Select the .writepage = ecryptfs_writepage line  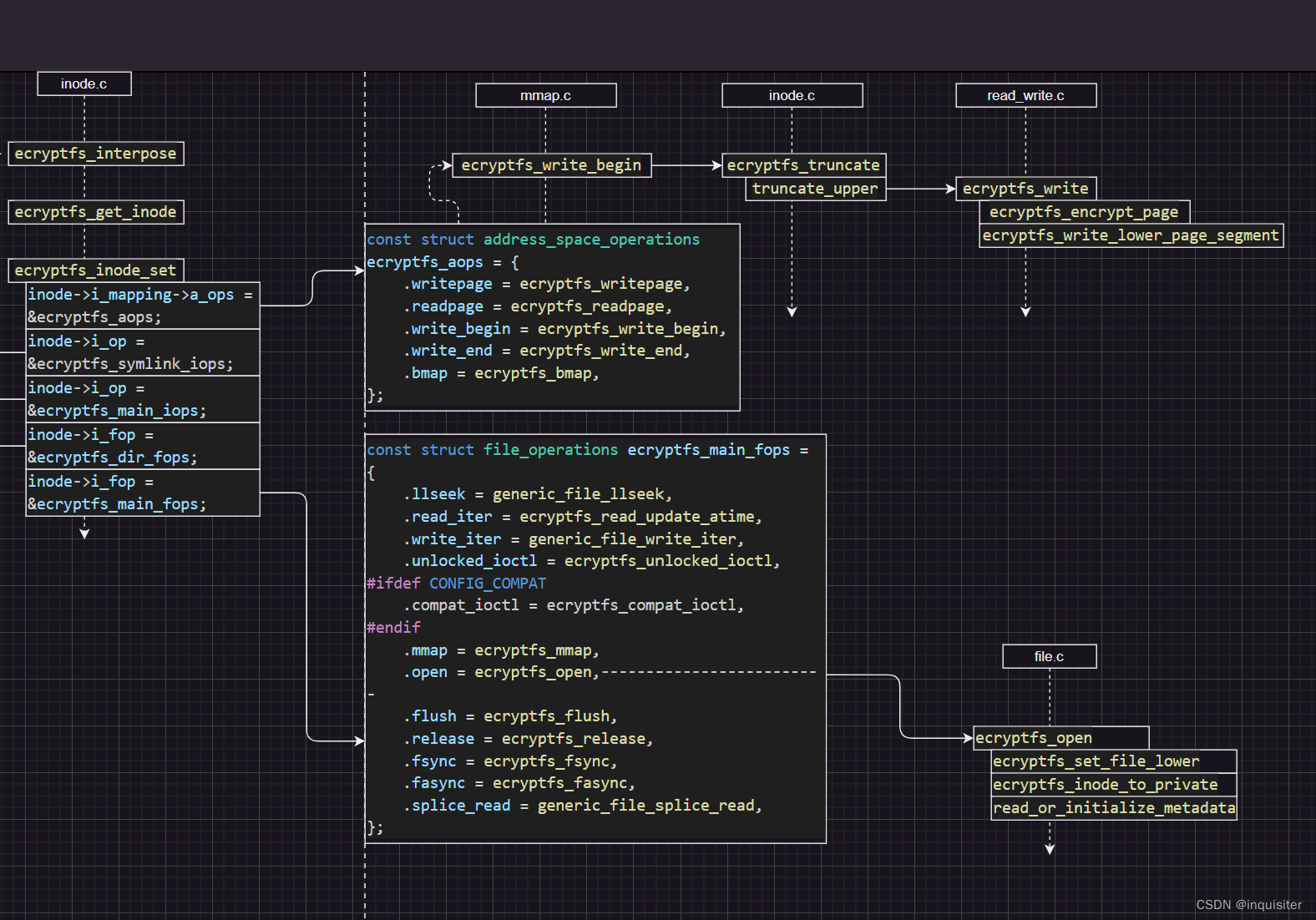(547, 284)
